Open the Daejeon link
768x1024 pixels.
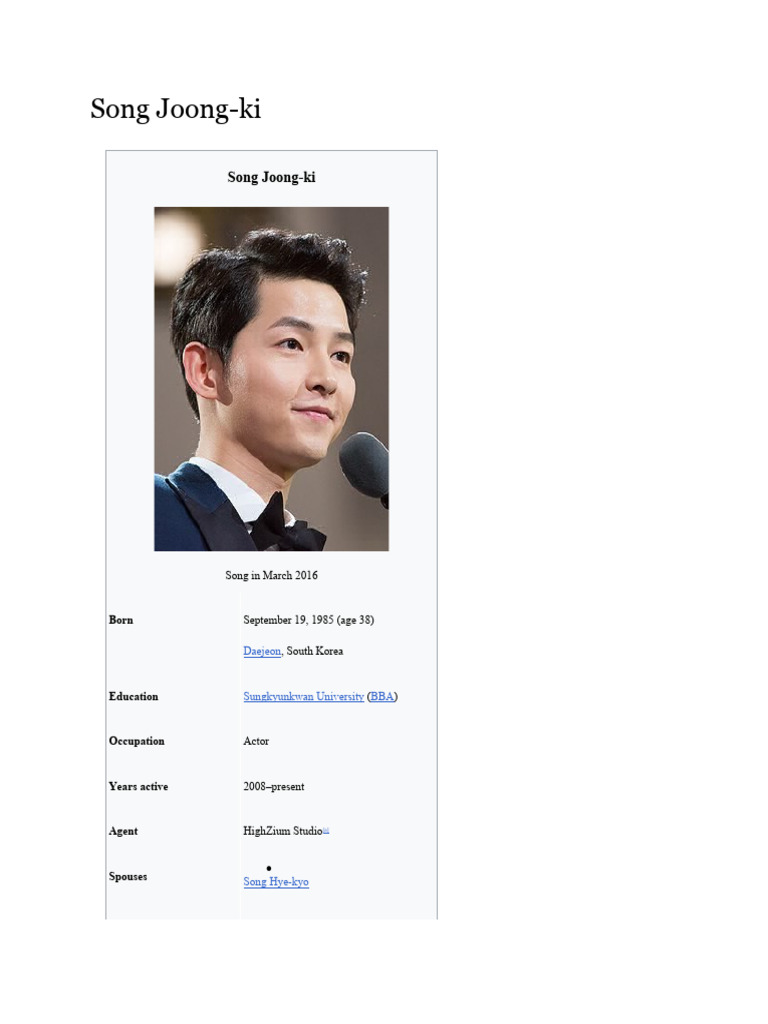[x=262, y=651]
